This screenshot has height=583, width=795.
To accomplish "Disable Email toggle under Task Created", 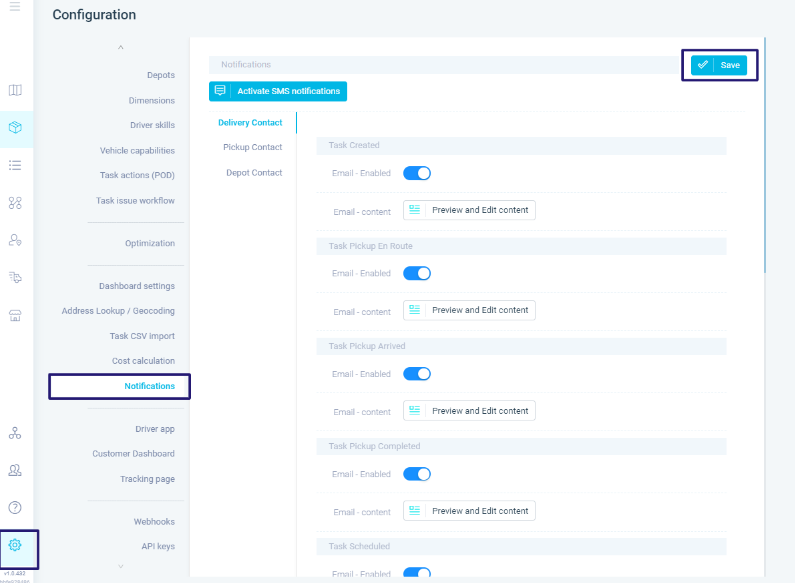I will (416, 173).
